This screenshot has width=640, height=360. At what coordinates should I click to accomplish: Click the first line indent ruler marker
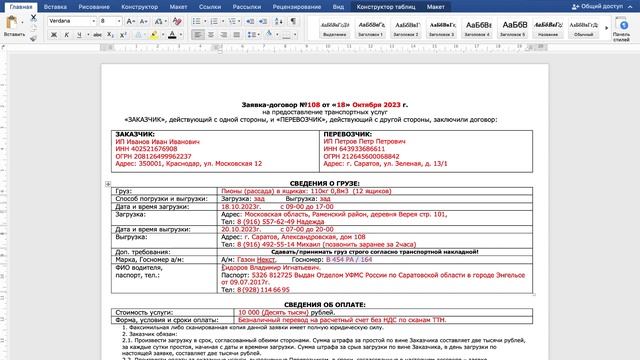(x=220, y=46)
